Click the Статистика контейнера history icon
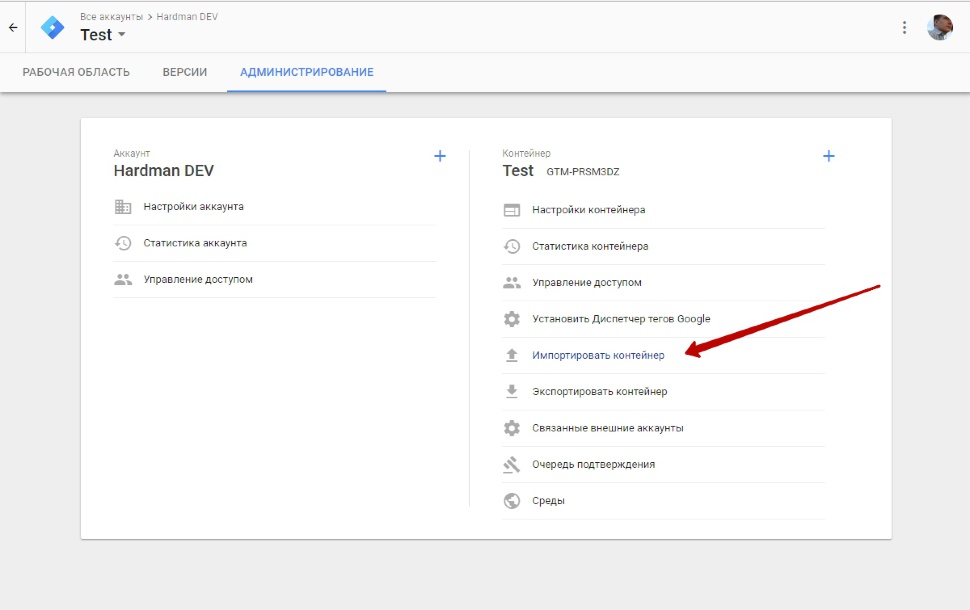The height and width of the screenshot is (610, 970). tap(512, 246)
